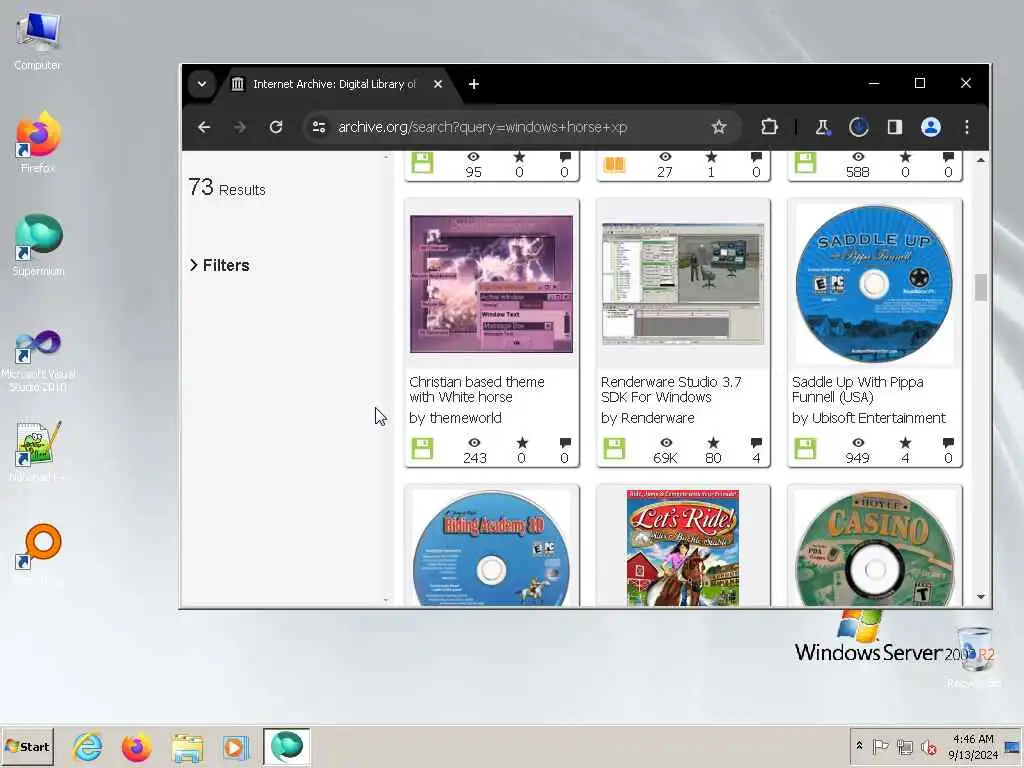Image resolution: width=1024 pixels, height=768 pixels.
Task: Select the Notepad++ desktop shortcut
Action: 38,451
